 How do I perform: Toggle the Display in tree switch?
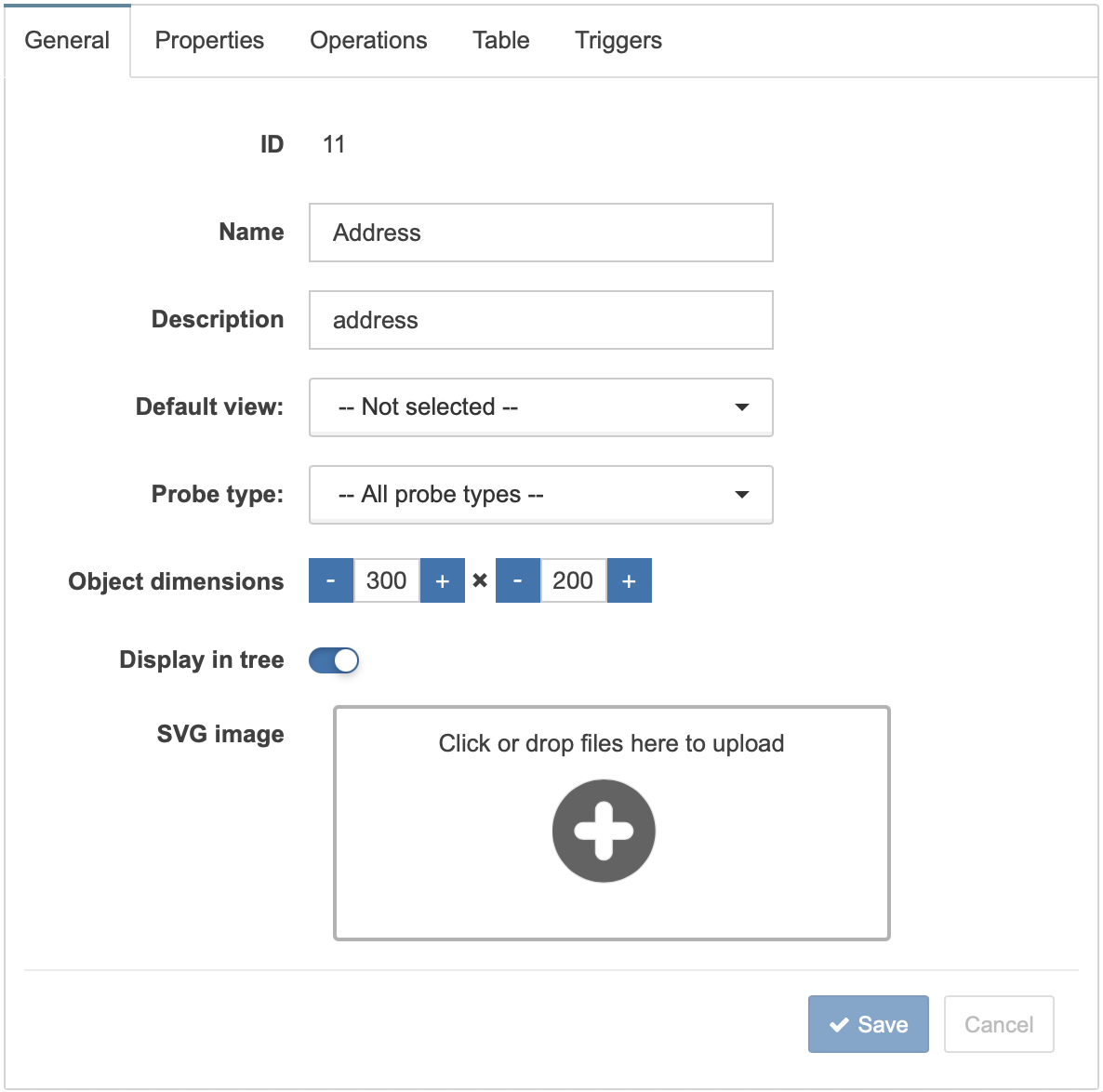point(334,660)
